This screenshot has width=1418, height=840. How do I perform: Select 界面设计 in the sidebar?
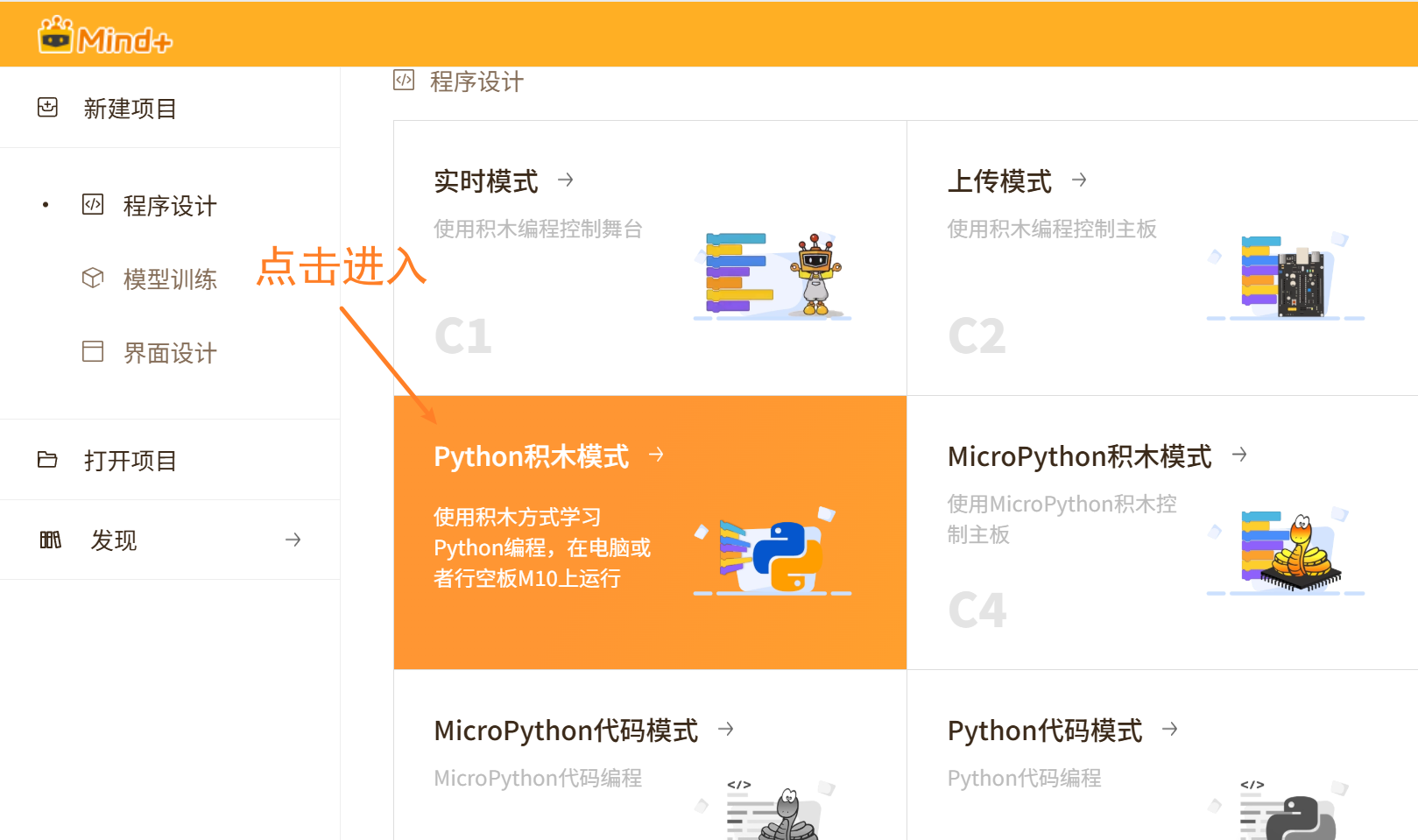tap(170, 353)
